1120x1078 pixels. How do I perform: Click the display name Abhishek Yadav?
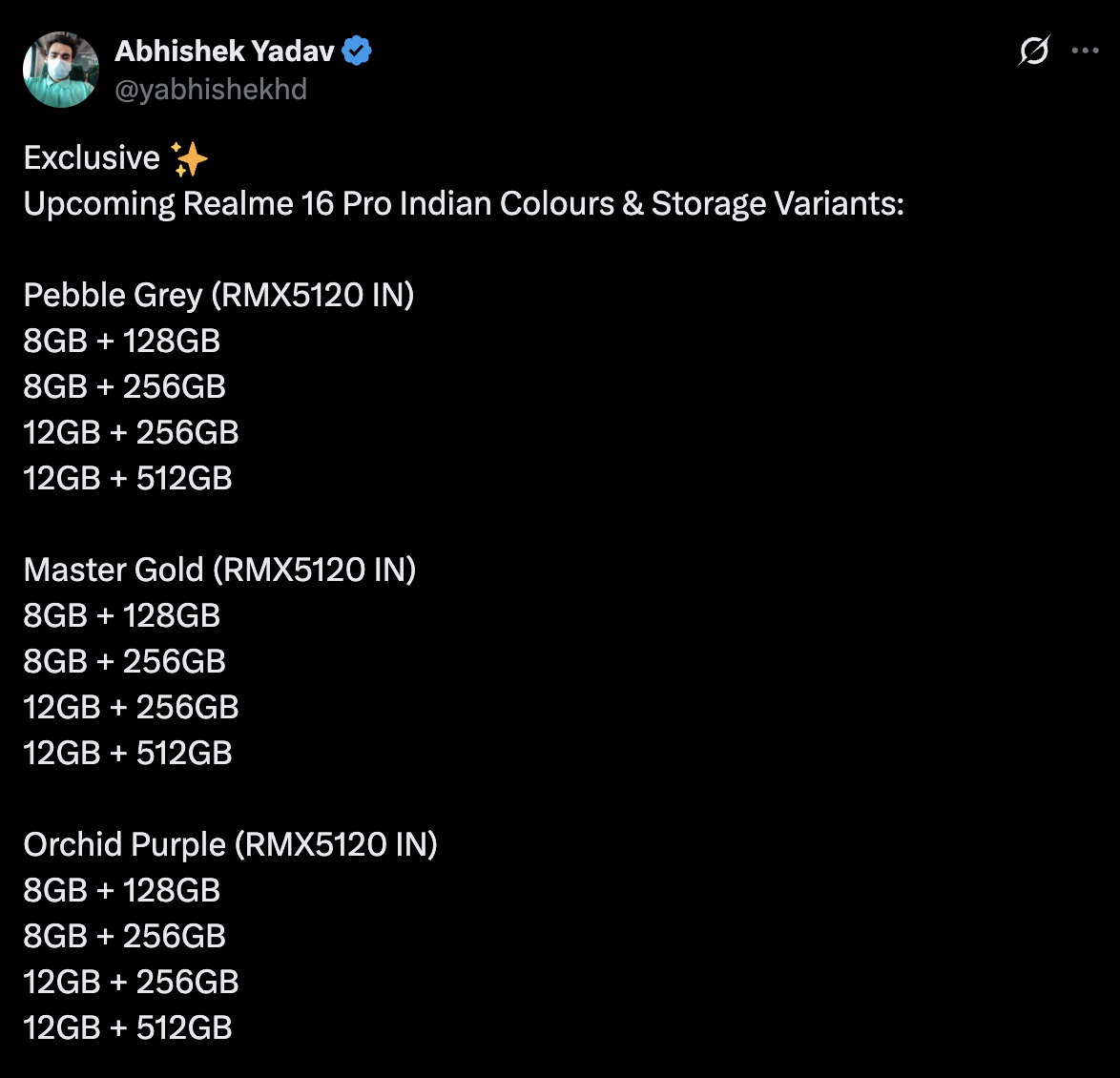(226, 52)
